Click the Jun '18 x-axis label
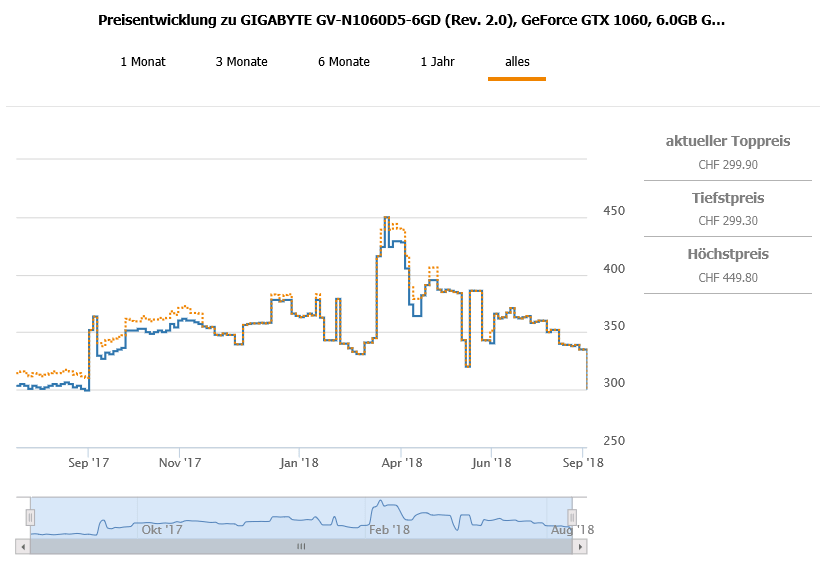Image resolution: width=824 pixels, height=563 pixels. click(x=491, y=463)
